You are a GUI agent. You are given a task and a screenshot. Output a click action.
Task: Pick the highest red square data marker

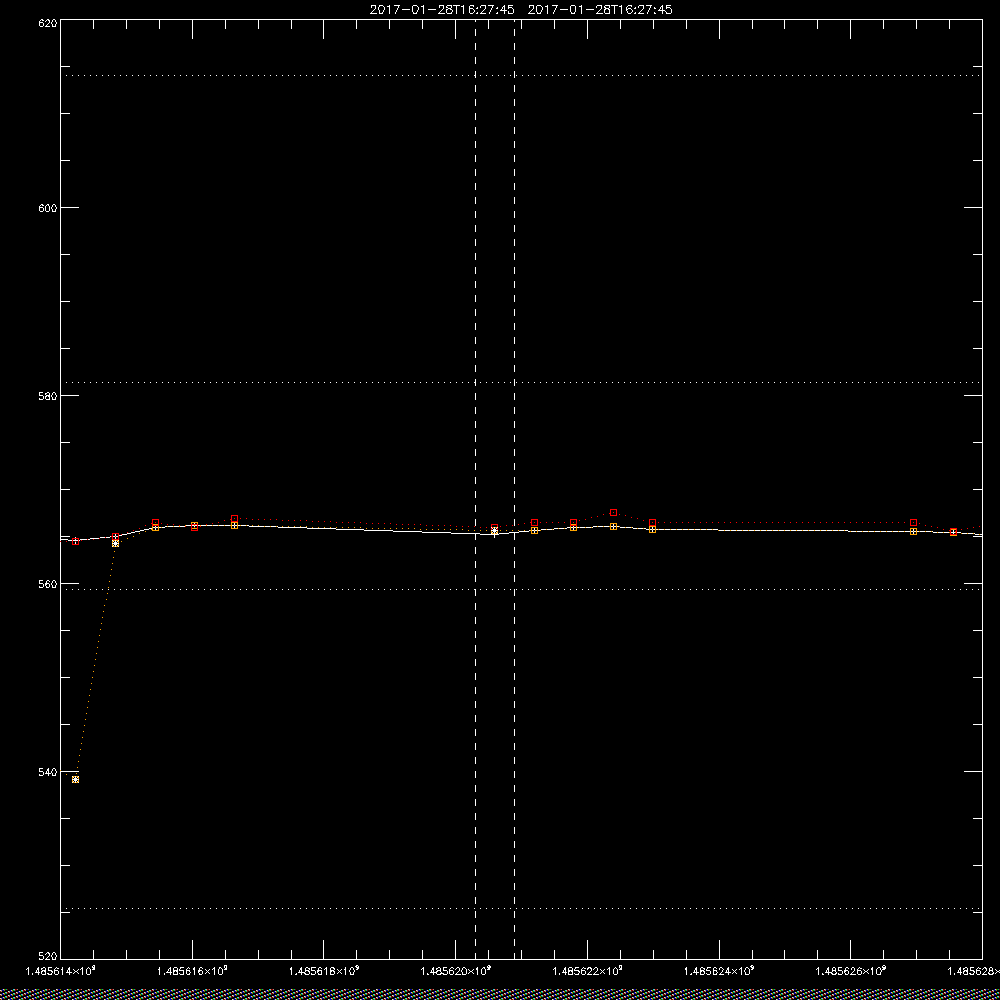pos(614,513)
